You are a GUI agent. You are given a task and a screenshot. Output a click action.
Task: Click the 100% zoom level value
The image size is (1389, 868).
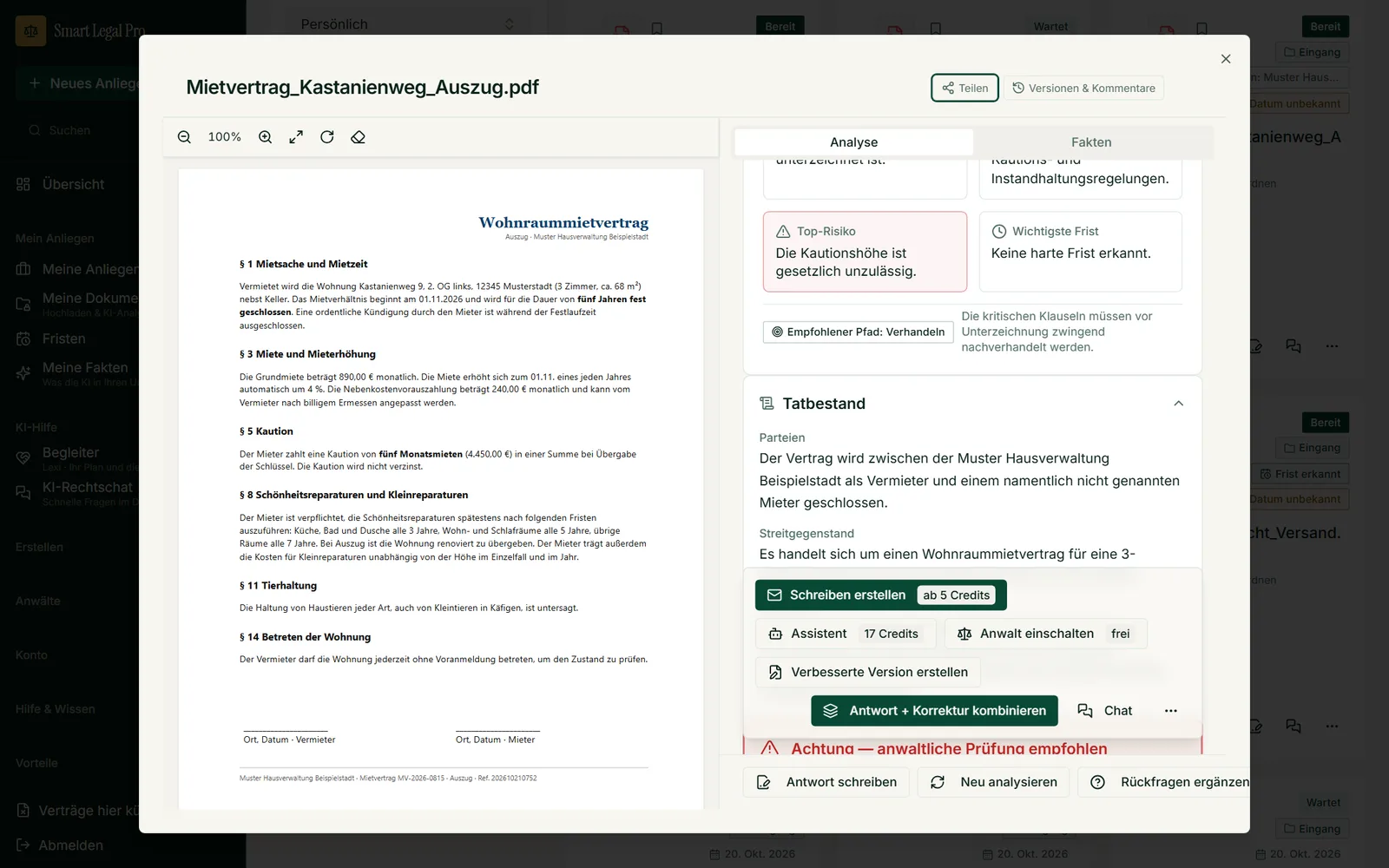tap(225, 137)
